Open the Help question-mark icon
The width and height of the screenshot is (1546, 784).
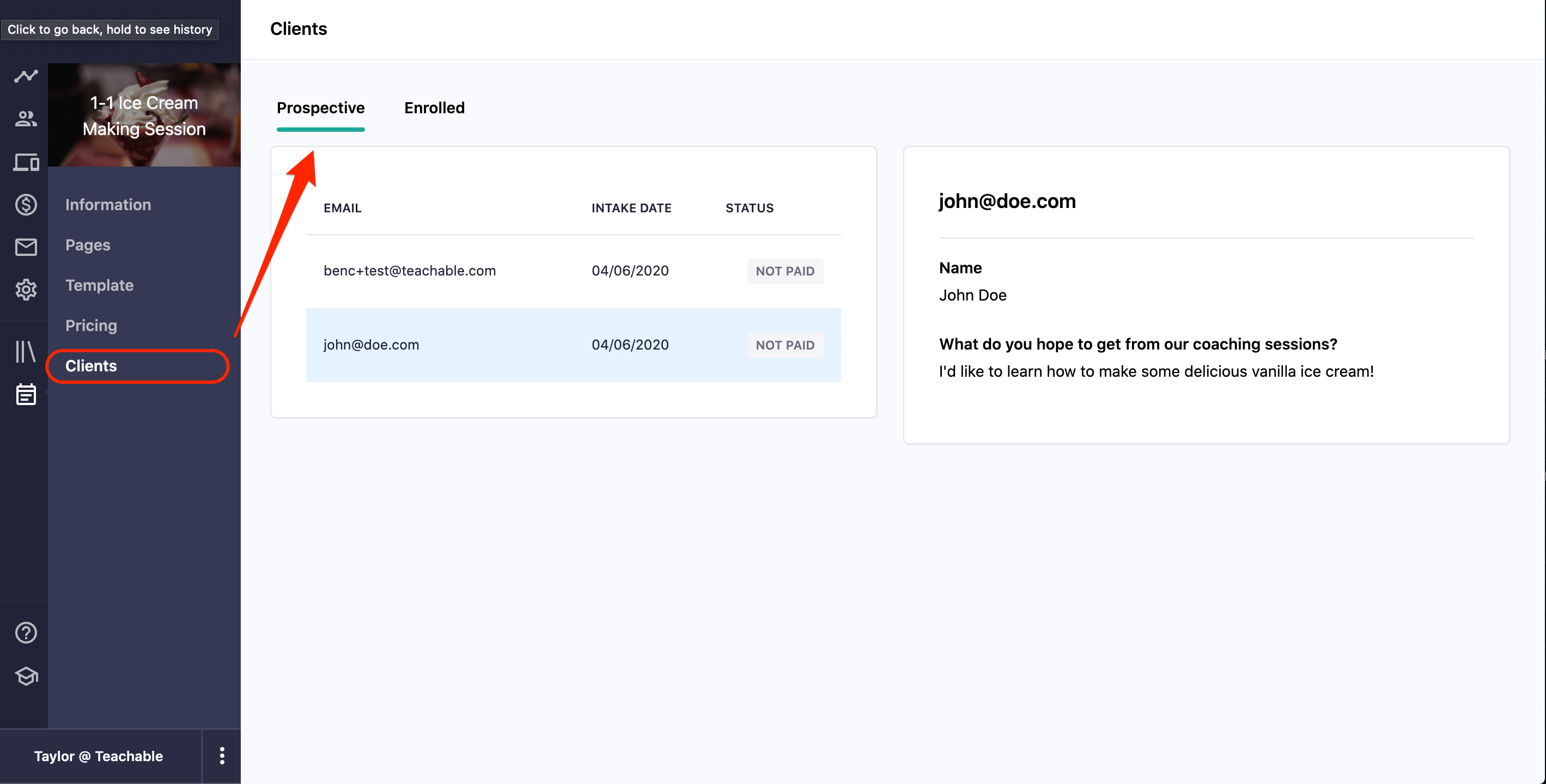(26, 632)
